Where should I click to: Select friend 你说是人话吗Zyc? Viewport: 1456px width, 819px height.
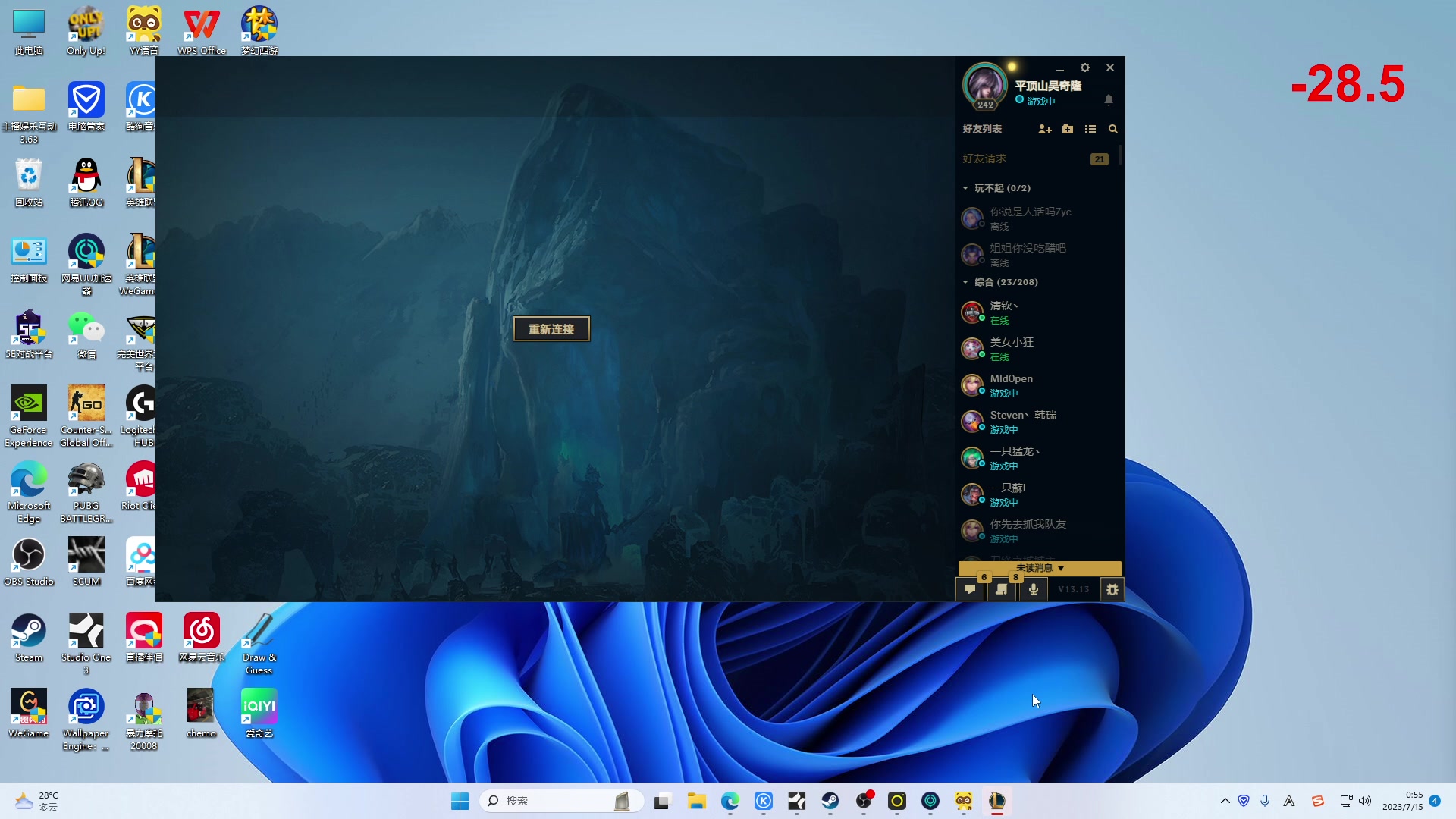(x=1036, y=218)
